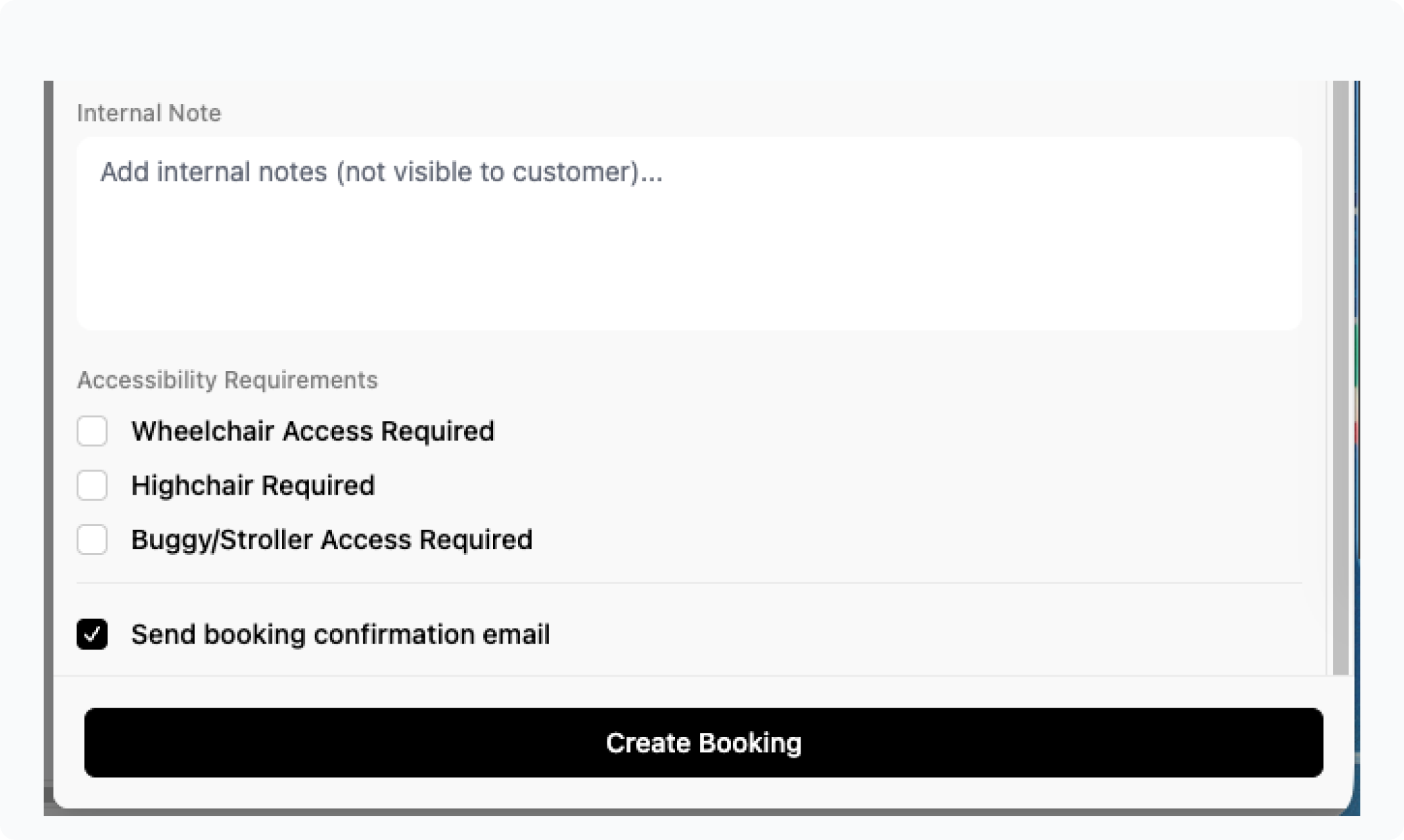Select the stroller access option box

92,540
